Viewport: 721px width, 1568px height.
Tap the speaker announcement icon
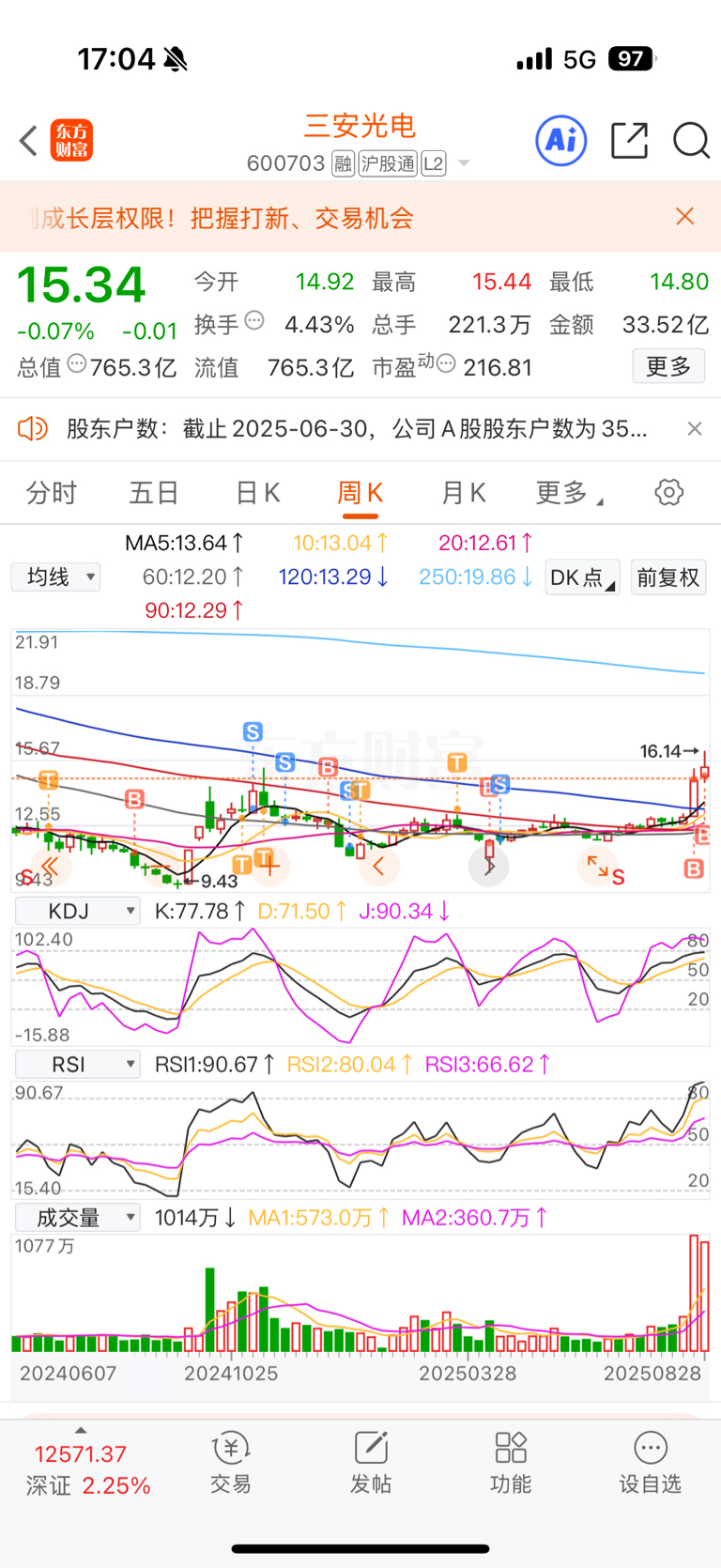[33, 429]
